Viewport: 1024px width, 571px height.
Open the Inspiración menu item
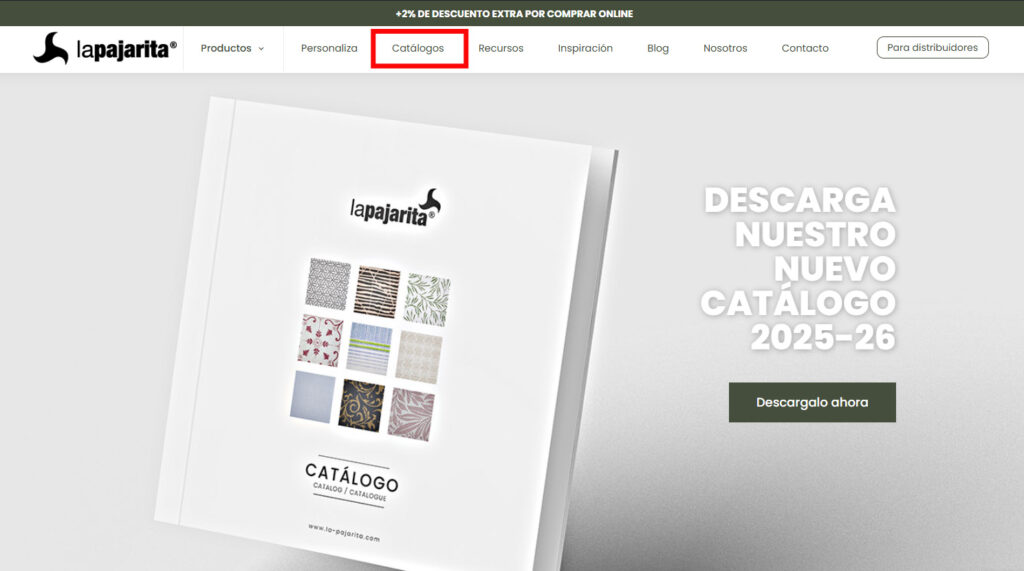click(x=585, y=48)
